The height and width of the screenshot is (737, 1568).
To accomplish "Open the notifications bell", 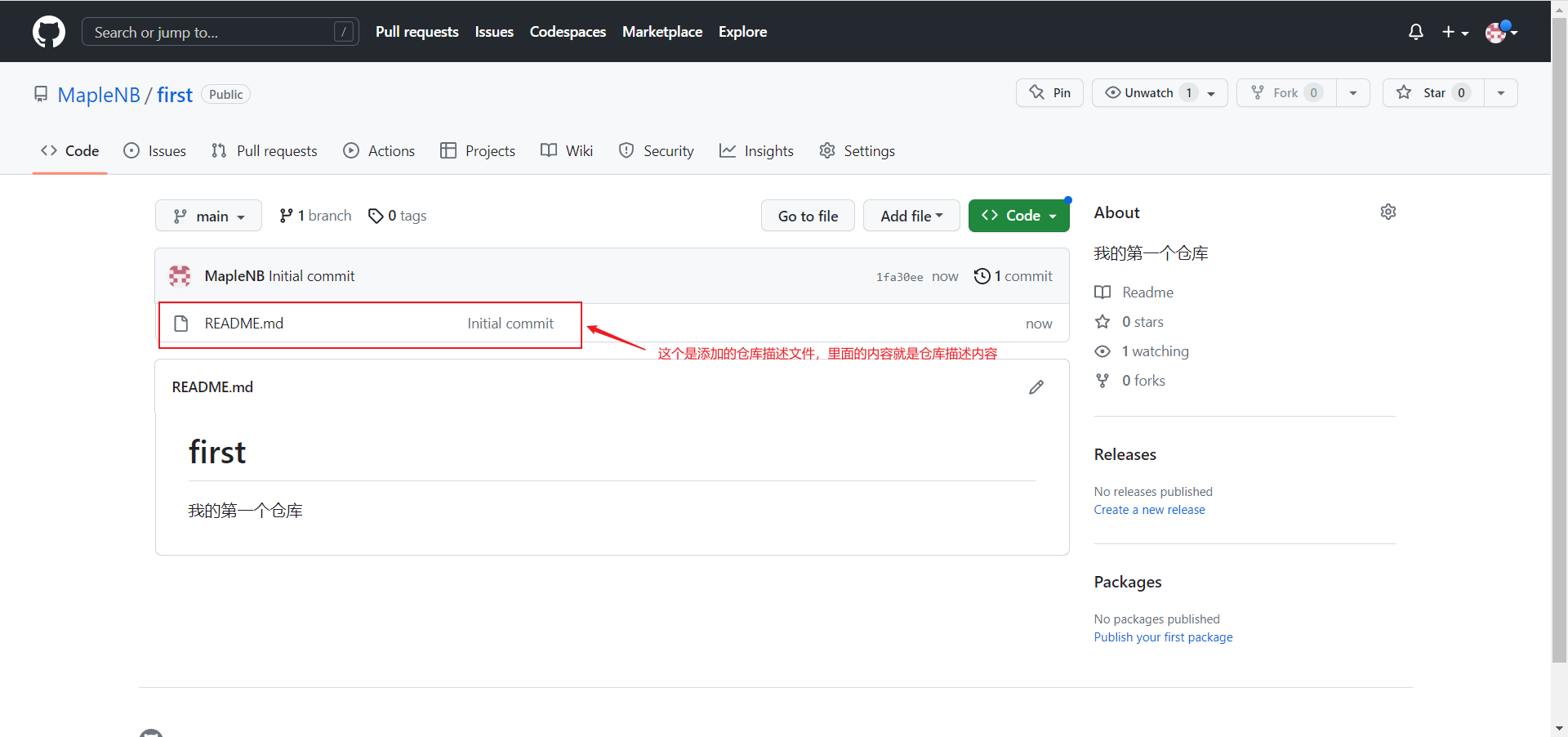I will coord(1416,32).
